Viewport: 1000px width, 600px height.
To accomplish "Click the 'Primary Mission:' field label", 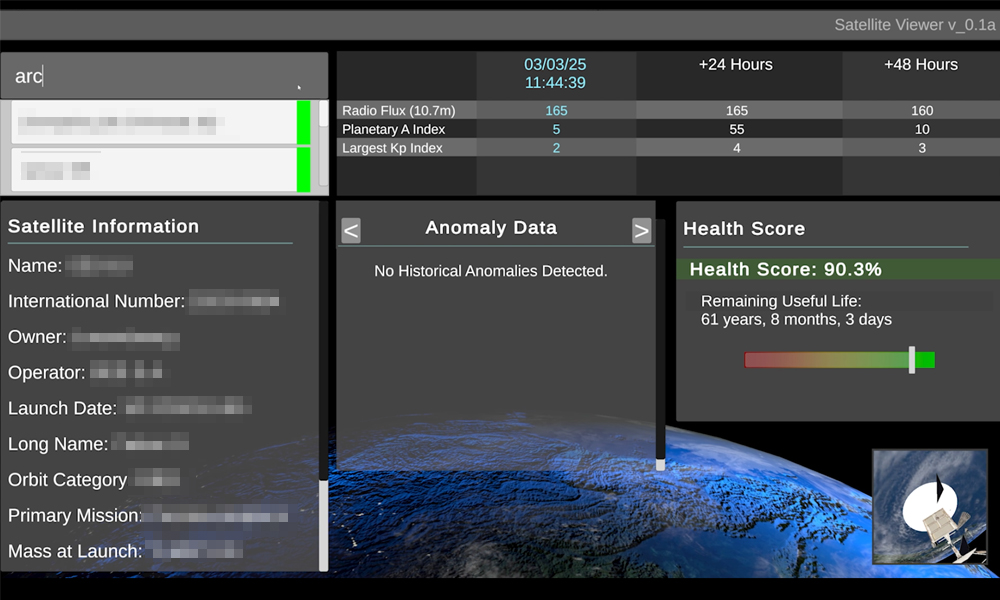I will tap(75, 515).
